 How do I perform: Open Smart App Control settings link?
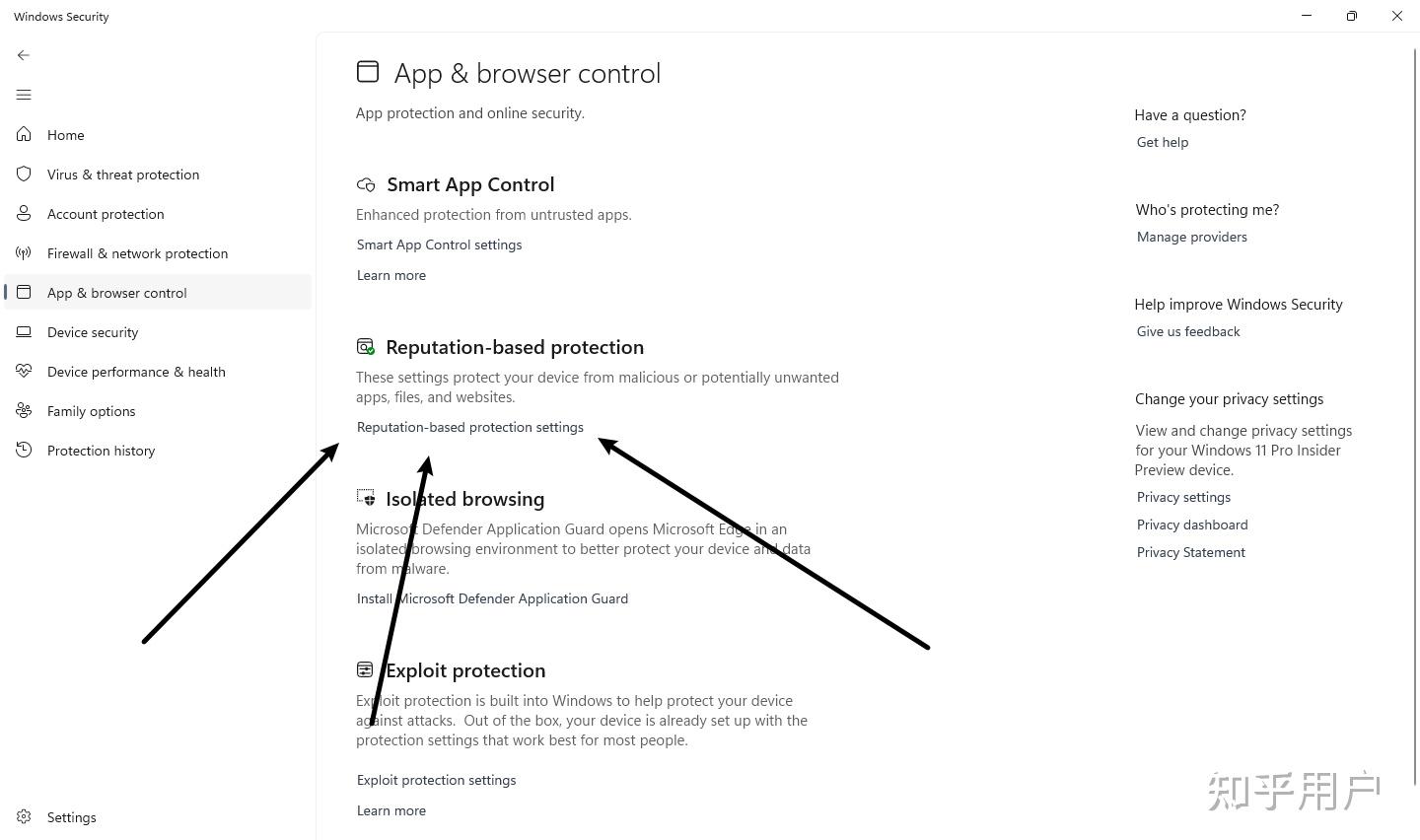439,245
